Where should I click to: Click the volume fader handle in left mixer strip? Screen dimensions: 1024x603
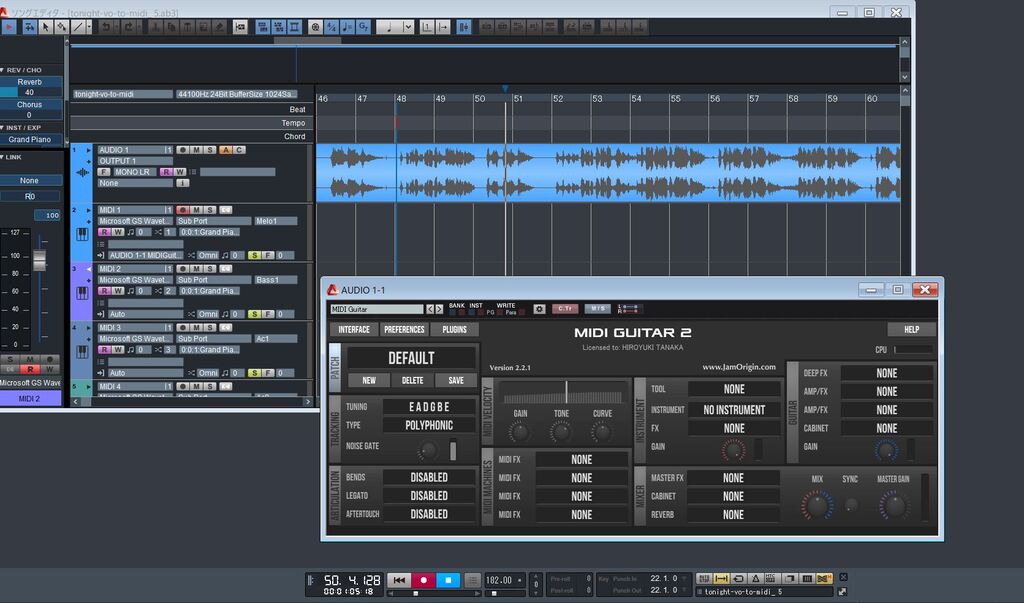[40, 260]
